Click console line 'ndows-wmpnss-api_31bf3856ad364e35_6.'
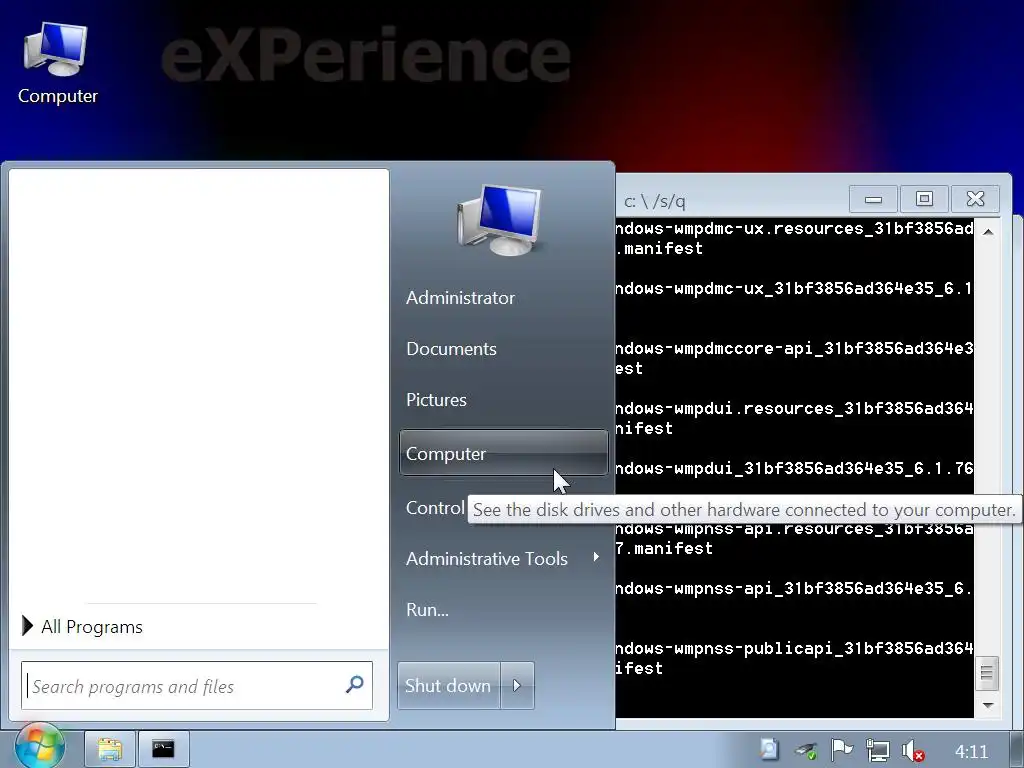 click(794, 588)
